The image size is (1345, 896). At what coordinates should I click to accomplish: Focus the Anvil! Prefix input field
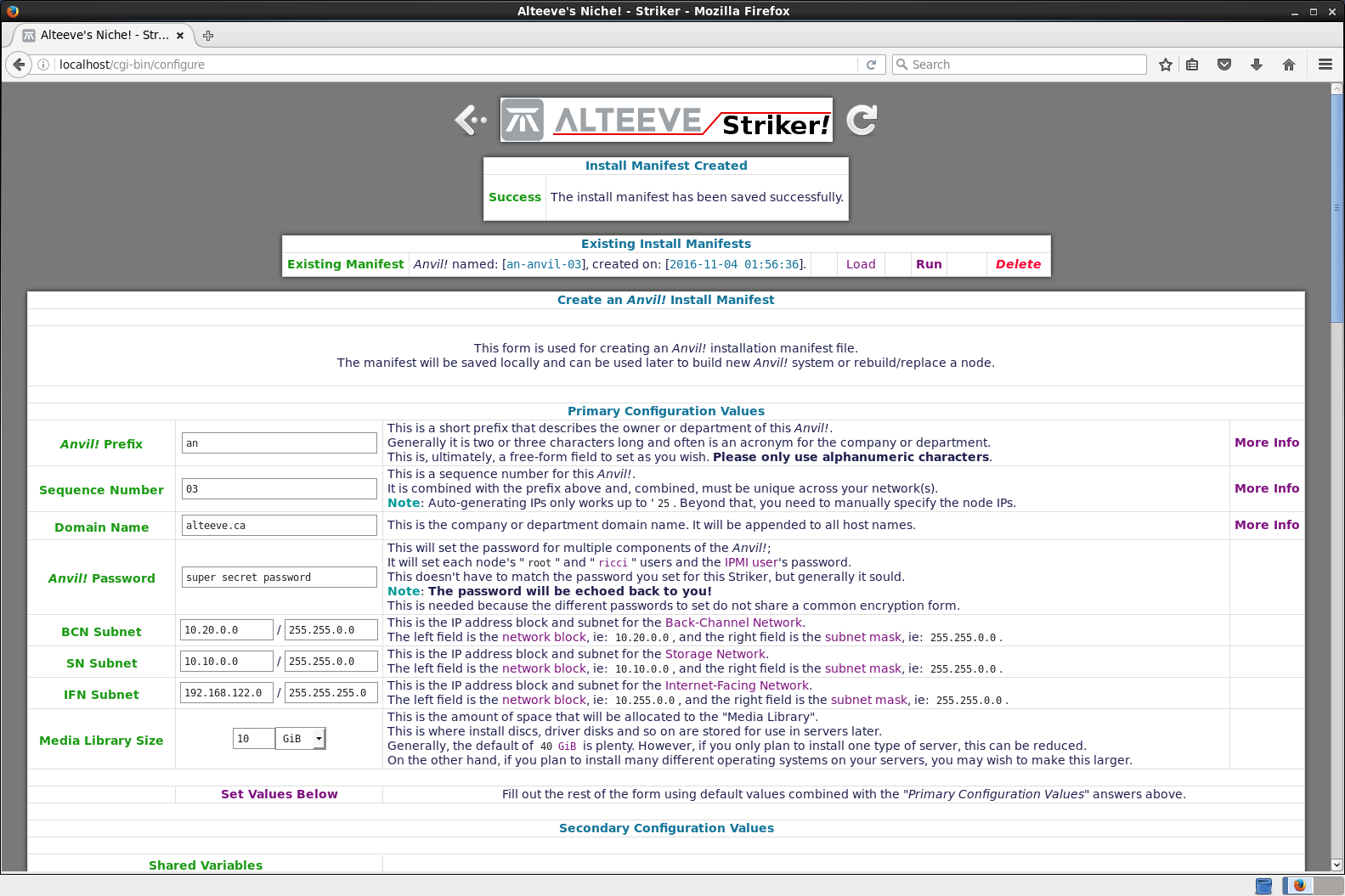pos(280,443)
